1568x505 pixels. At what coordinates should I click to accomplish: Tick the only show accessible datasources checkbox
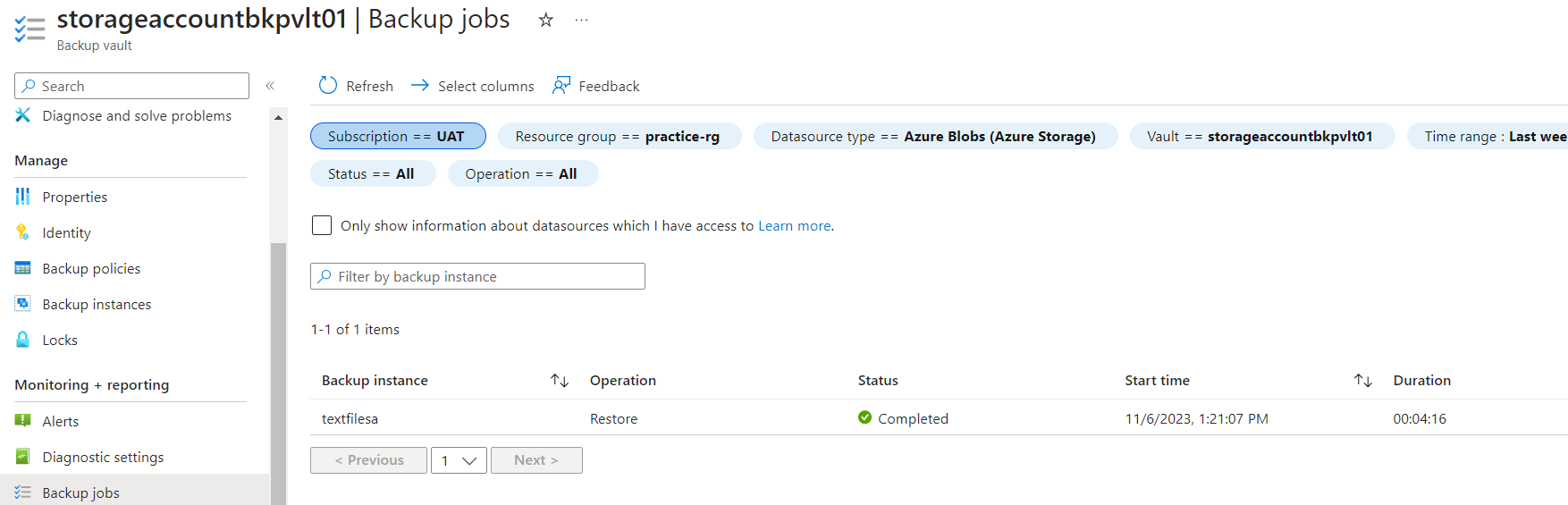click(322, 225)
